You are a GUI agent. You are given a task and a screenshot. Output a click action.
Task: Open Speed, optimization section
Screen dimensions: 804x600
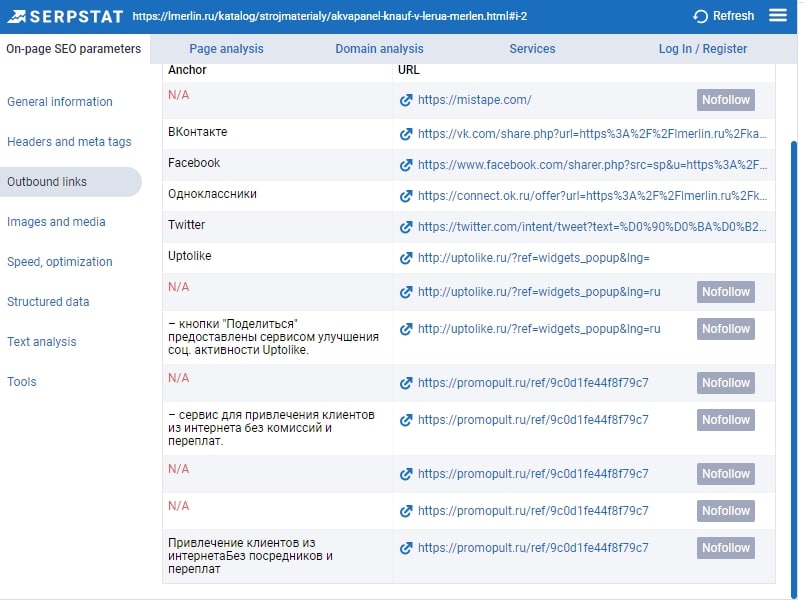[59, 262]
